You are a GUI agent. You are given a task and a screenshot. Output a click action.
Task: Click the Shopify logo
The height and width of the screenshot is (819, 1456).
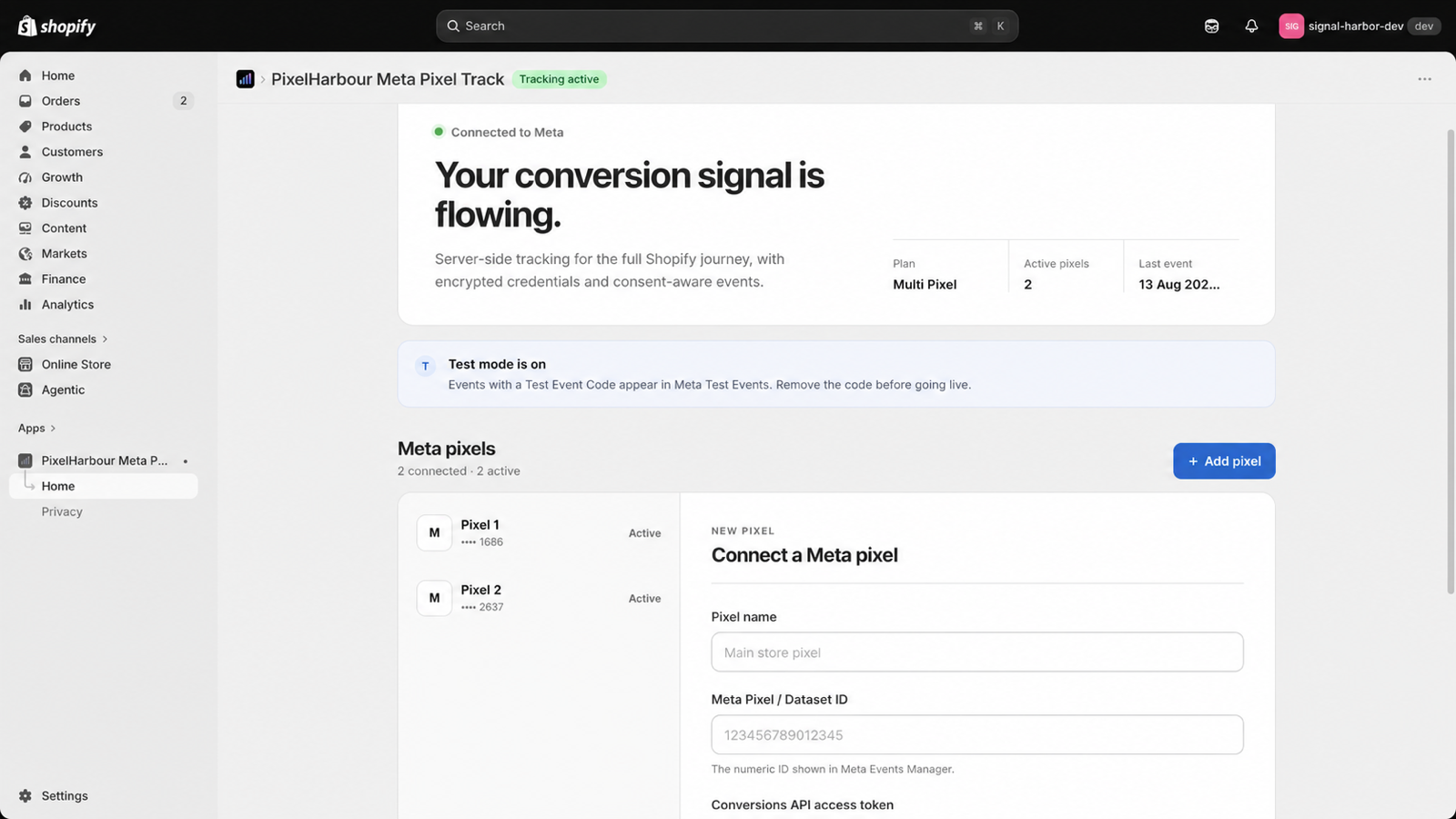tap(56, 26)
